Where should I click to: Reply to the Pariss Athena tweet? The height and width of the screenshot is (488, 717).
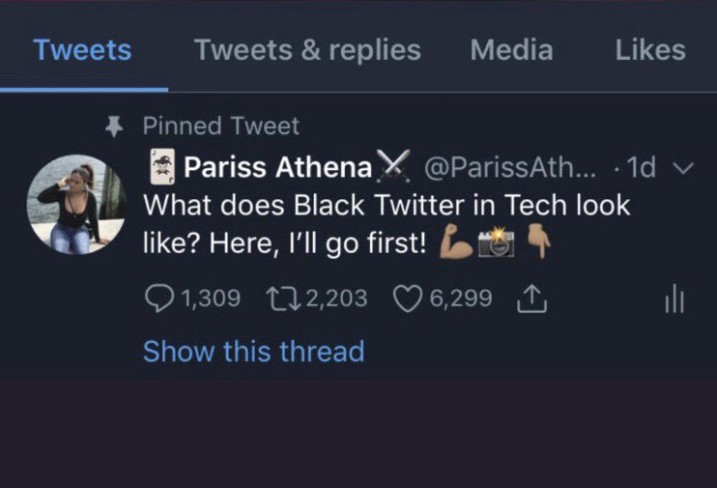(x=159, y=298)
